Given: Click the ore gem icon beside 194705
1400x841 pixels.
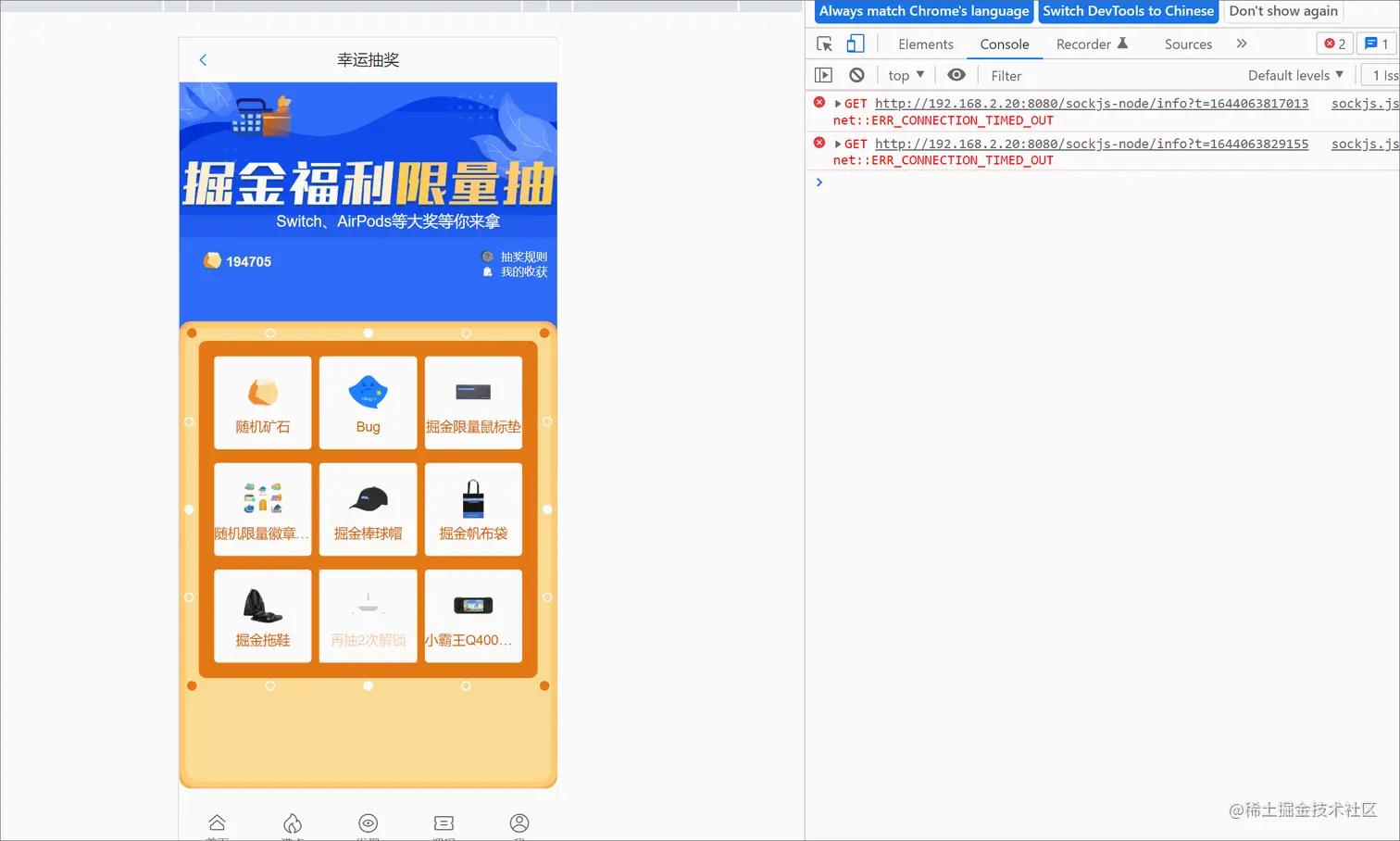Looking at the screenshot, I should click(x=212, y=261).
